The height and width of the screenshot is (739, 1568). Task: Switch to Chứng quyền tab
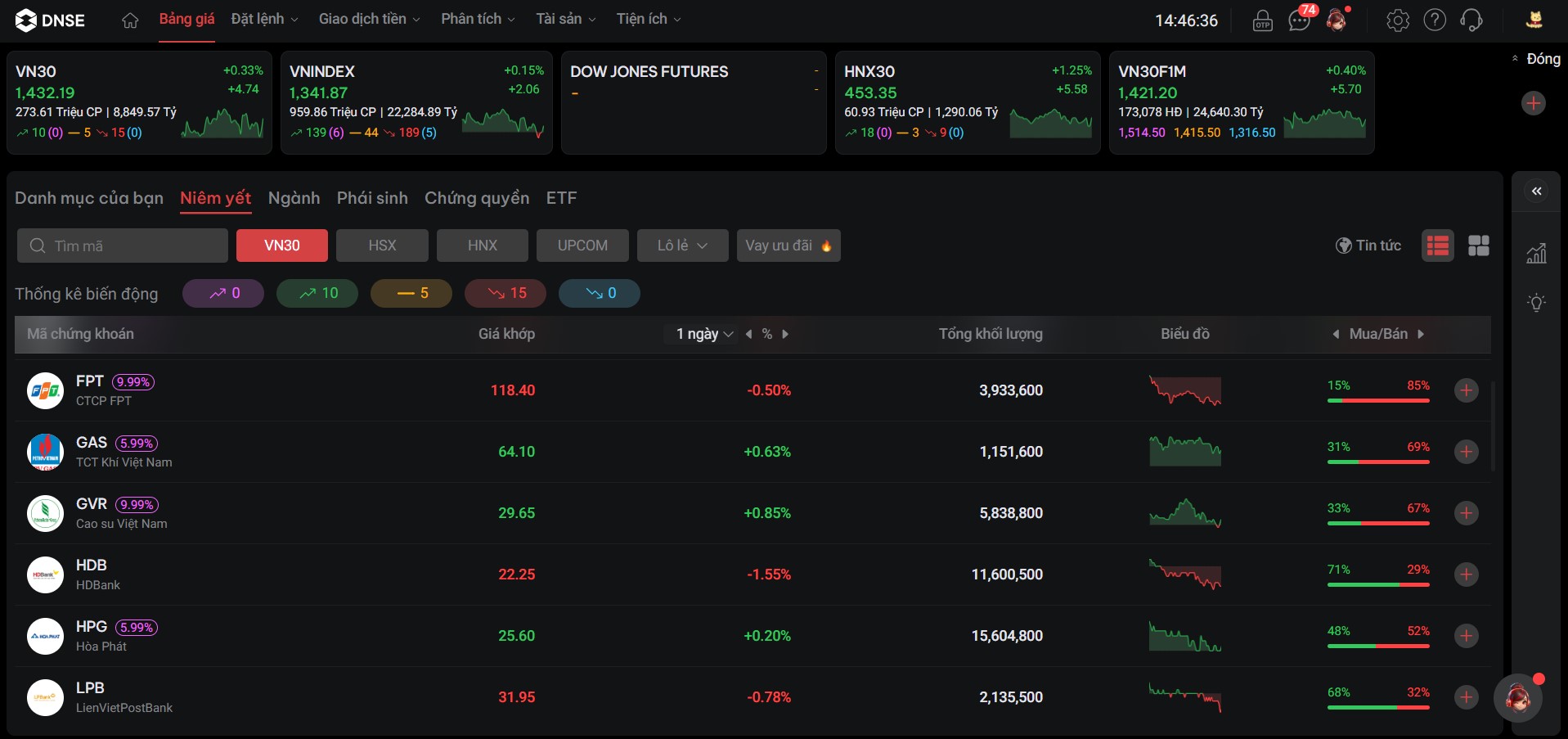(x=477, y=198)
